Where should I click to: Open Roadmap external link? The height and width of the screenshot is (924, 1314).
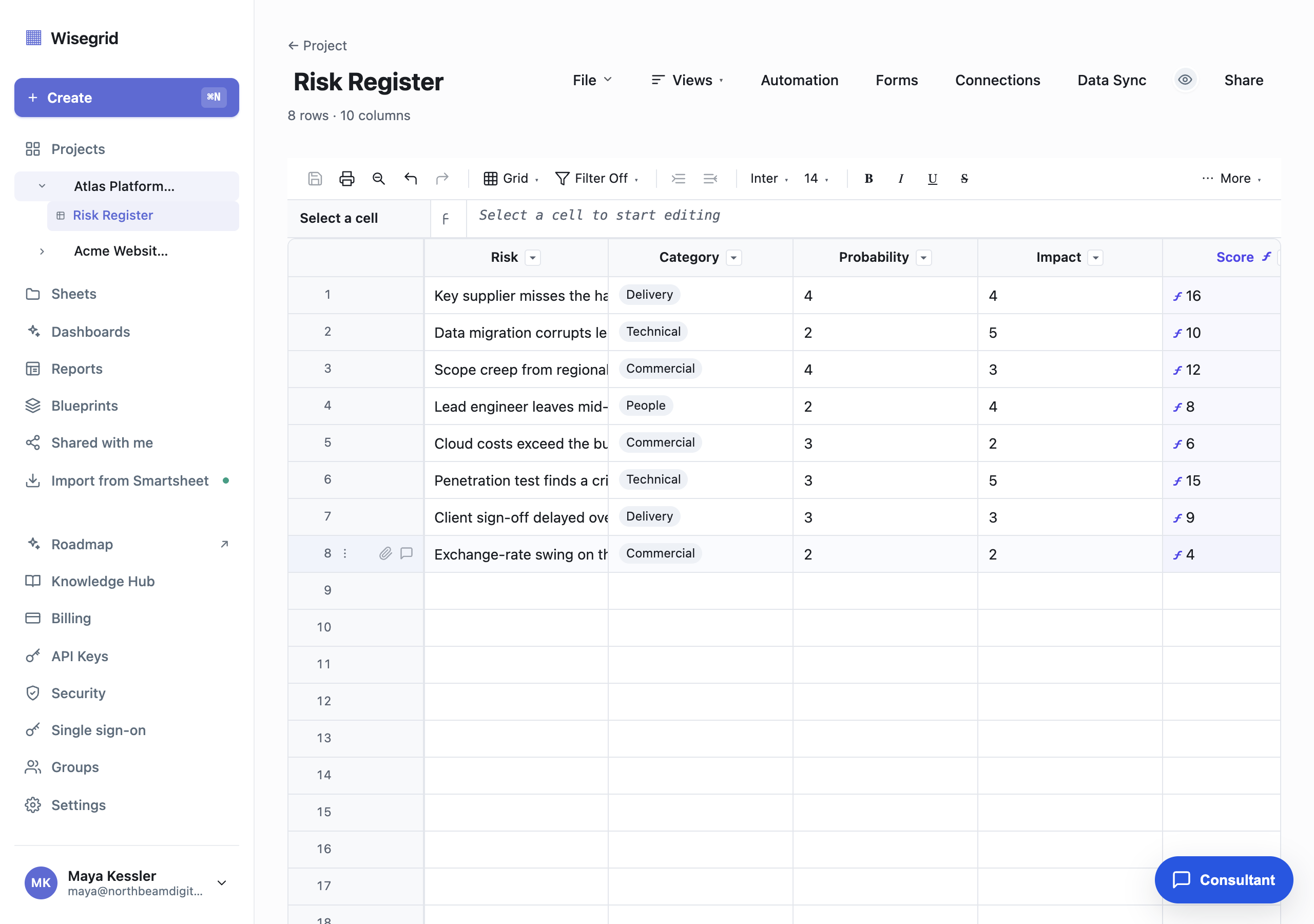click(127, 544)
